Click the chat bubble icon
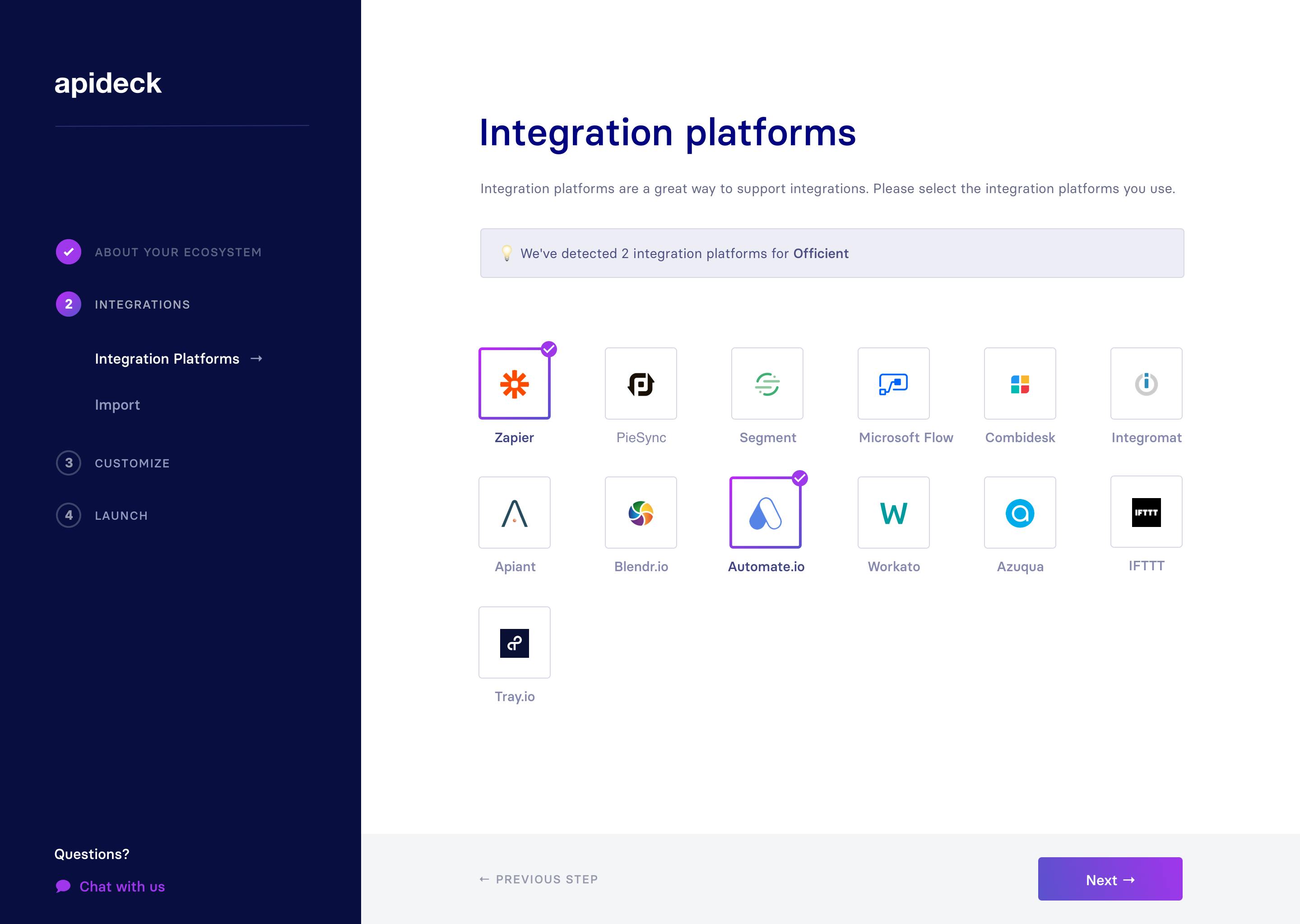1300x924 pixels. pos(63,887)
